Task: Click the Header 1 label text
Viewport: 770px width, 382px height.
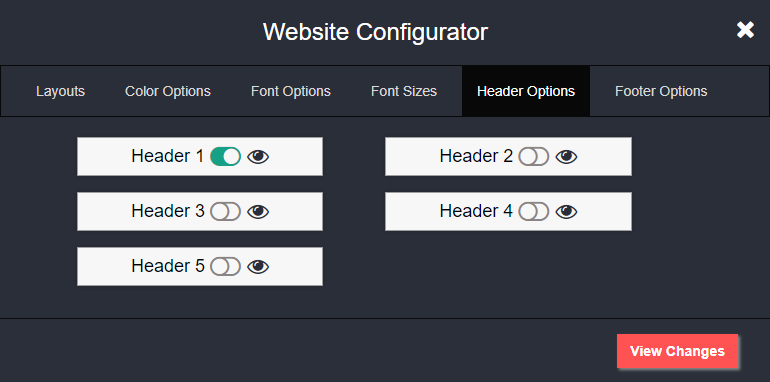Action: (167, 156)
